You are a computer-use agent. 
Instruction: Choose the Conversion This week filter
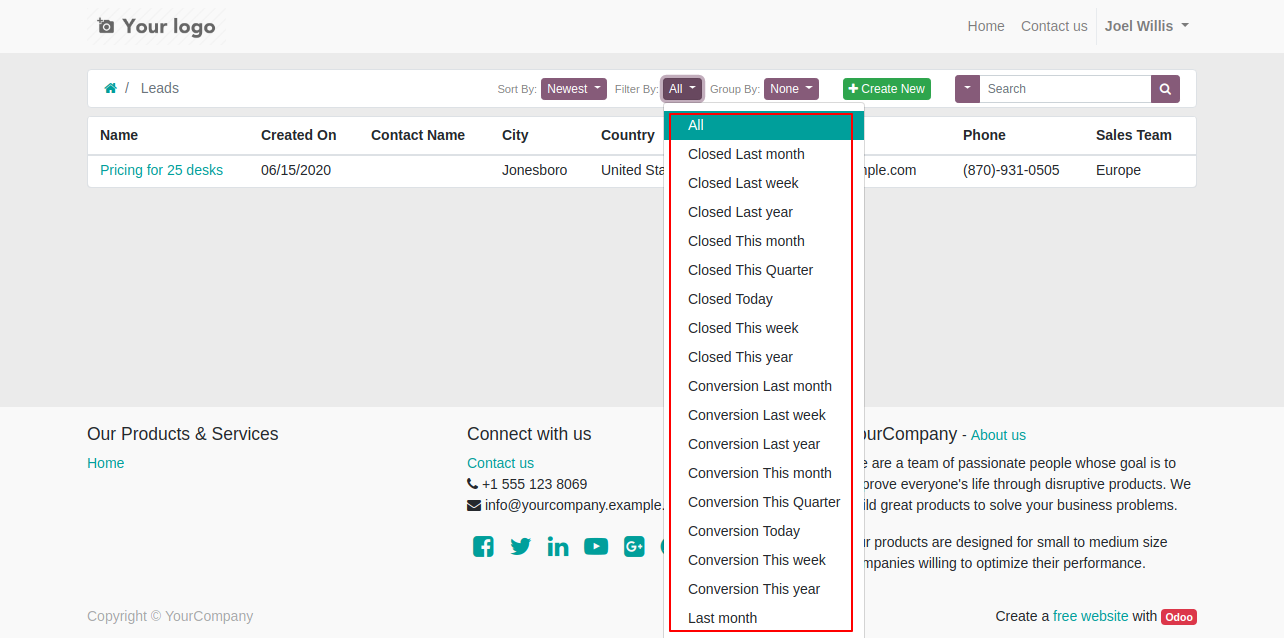(x=764, y=560)
